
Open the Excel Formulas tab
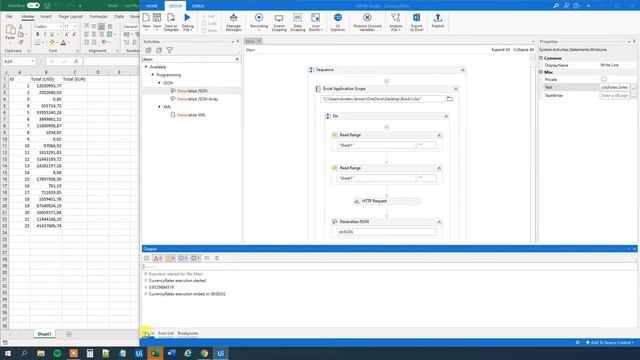98,17
